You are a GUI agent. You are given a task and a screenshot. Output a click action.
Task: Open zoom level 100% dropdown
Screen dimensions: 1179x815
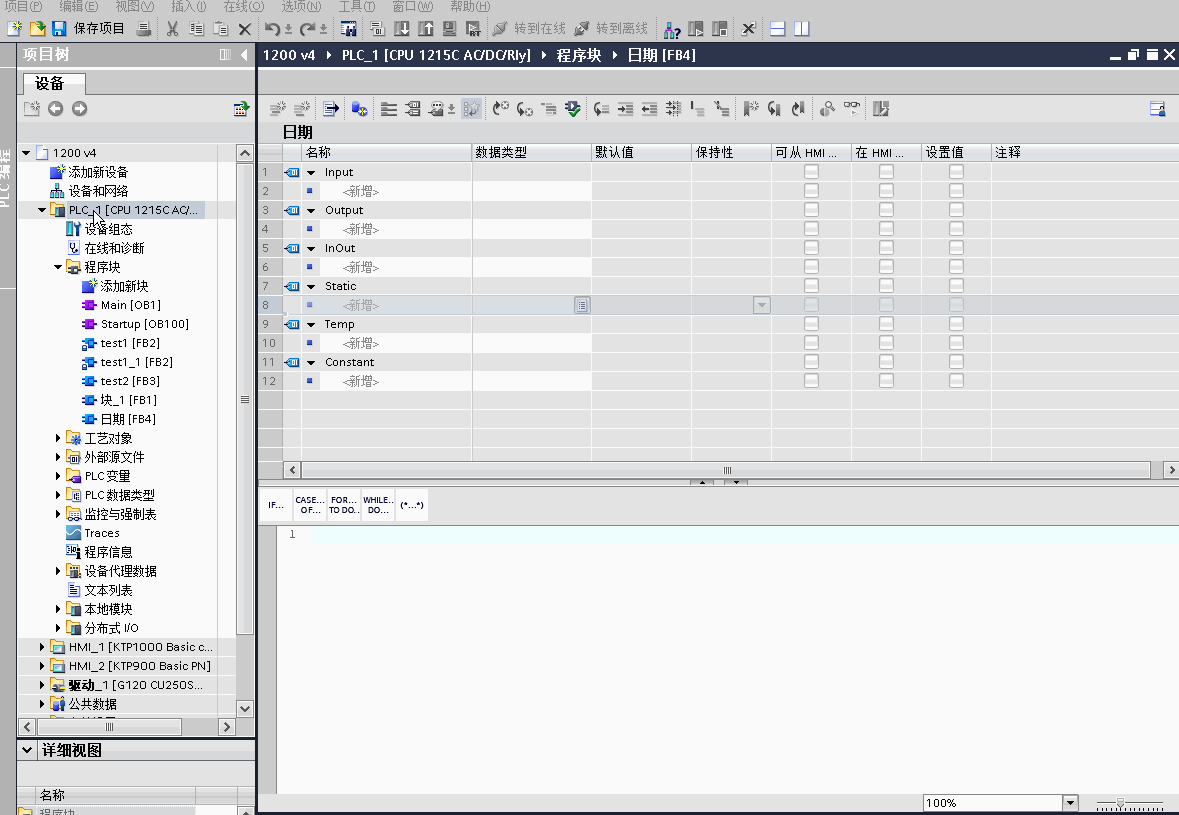point(1070,802)
